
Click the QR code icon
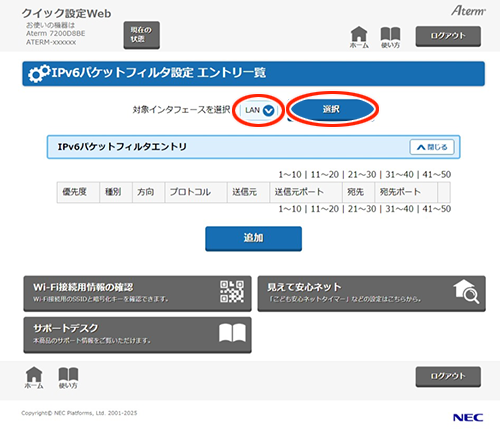pyautogui.click(x=232, y=292)
